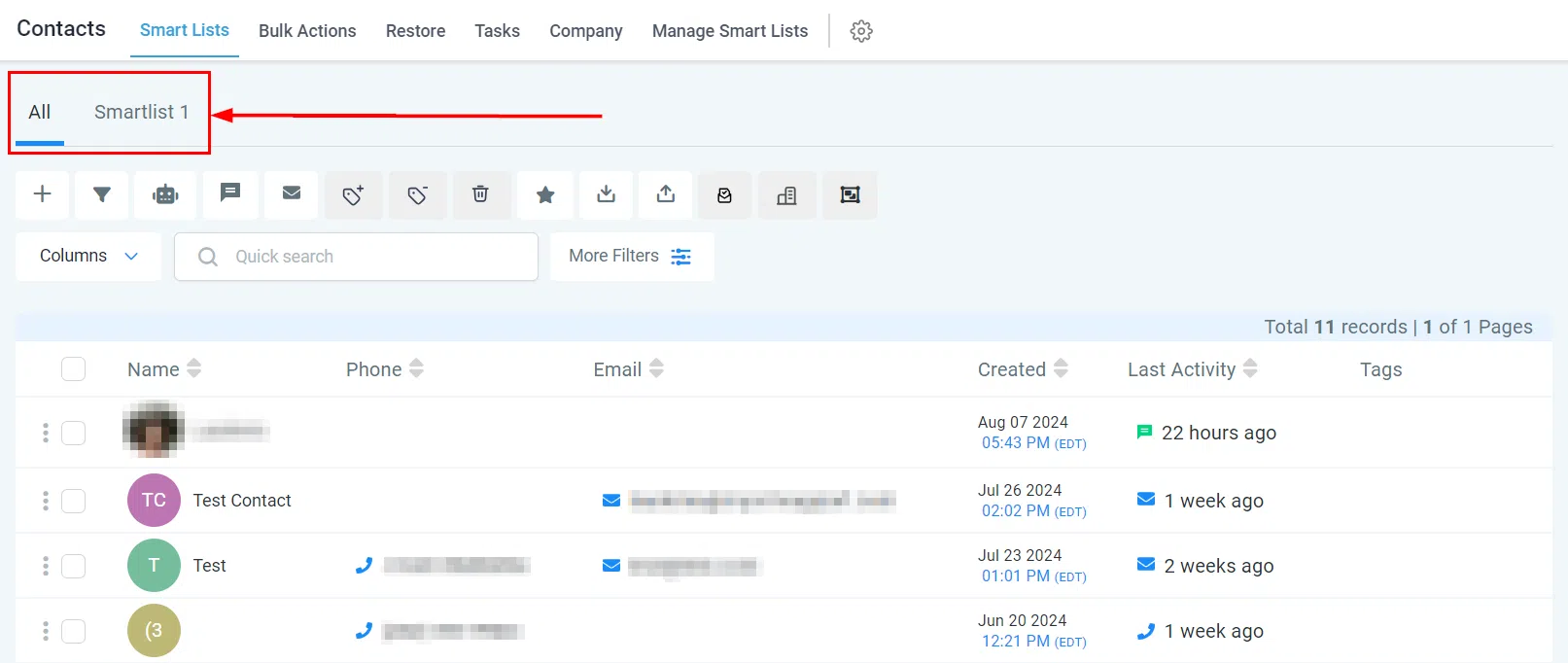Screen dimensions: 1568x663
Task: Click the Quick search input field
Action: pos(356,257)
